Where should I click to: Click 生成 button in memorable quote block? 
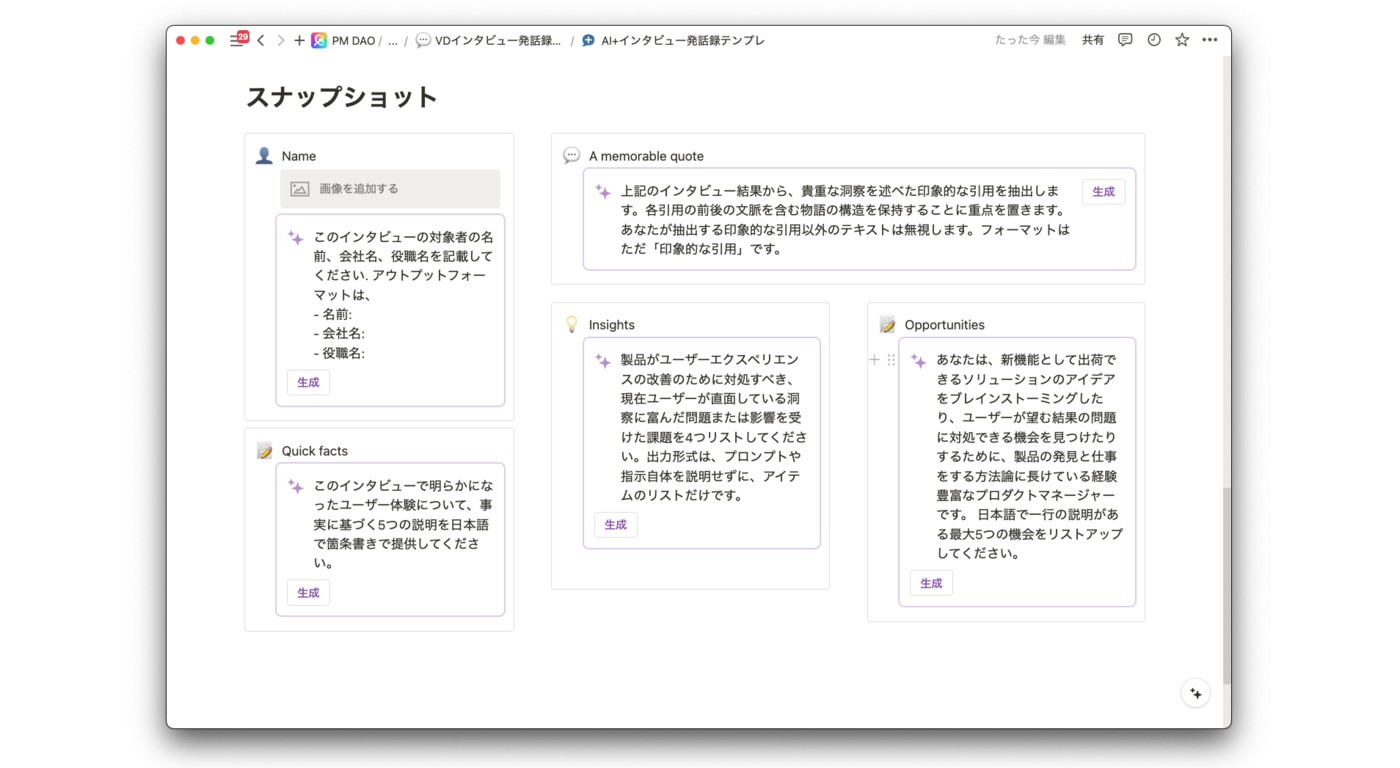coord(1103,192)
